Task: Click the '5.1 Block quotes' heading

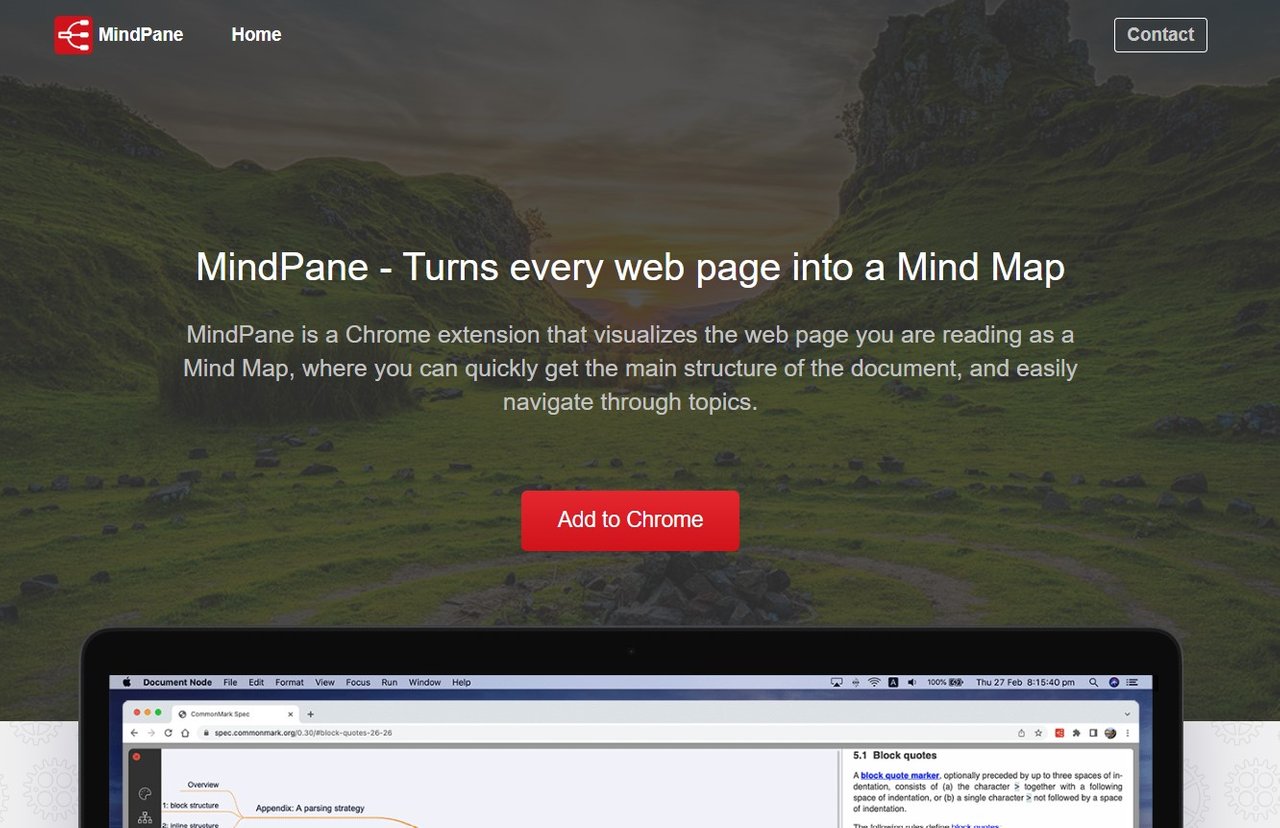Action: [x=895, y=755]
